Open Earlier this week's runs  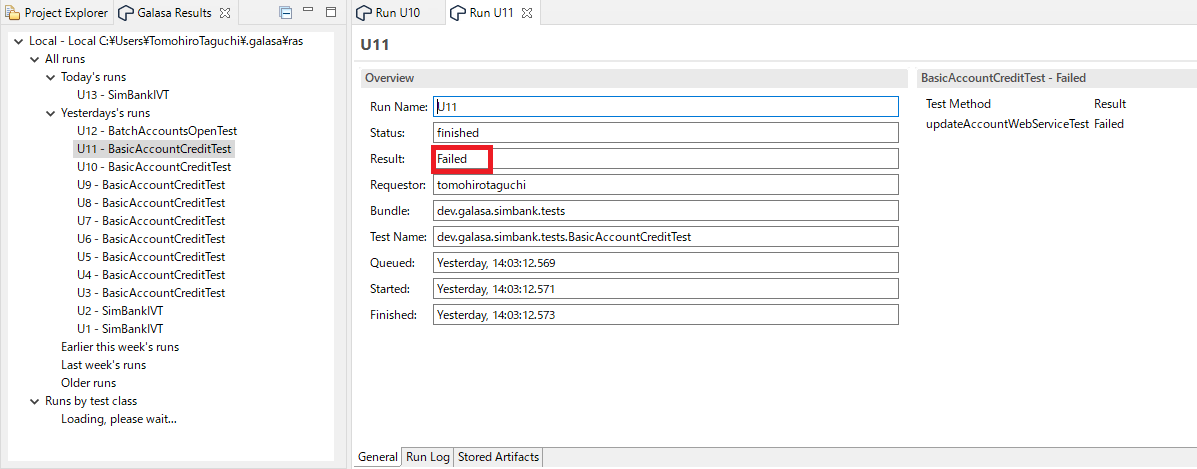[x=120, y=347]
